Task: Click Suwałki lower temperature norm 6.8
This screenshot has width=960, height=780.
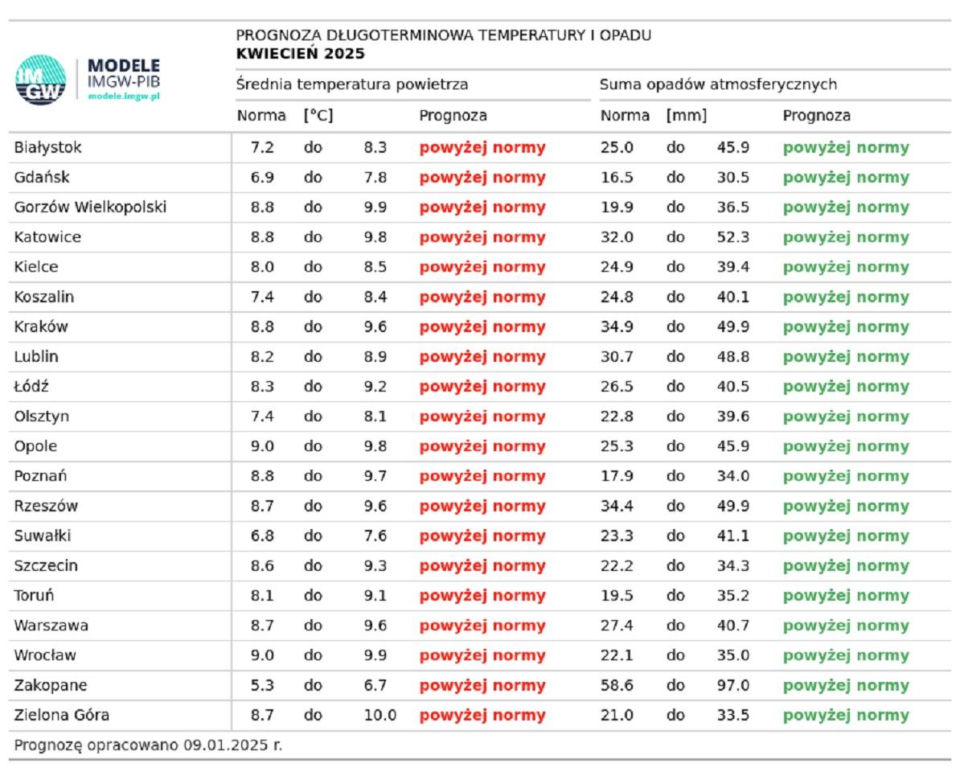Action: [x=262, y=536]
